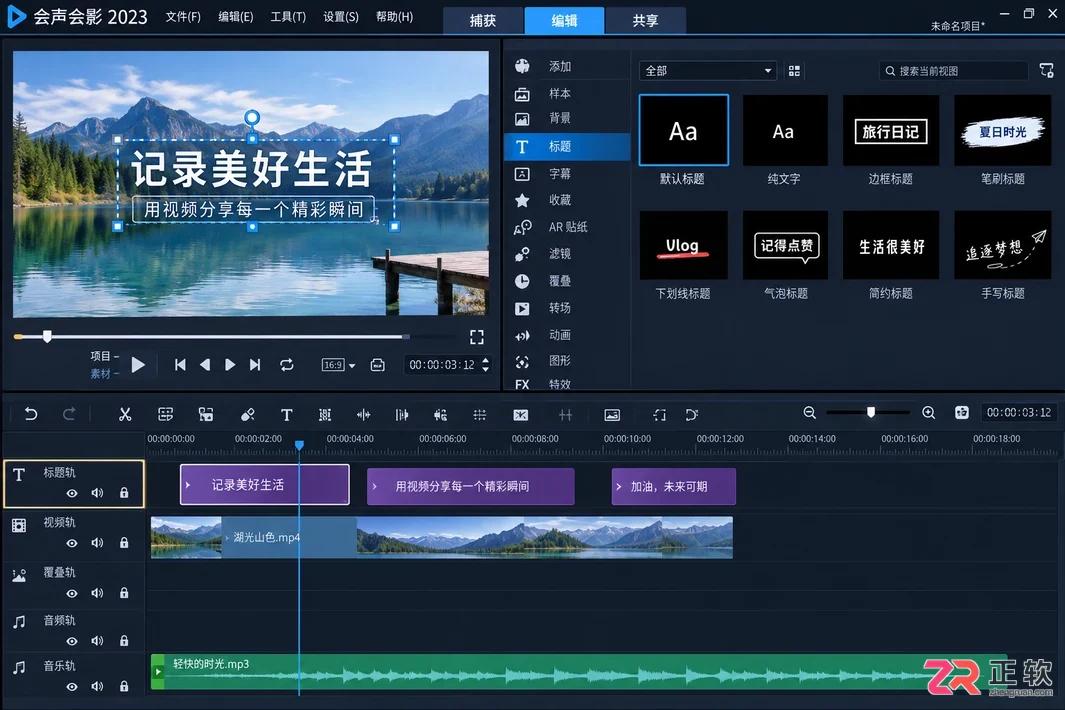The width and height of the screenshot is (1065, 710).
Task: Click the 搜索当前视图 search field
Action: point(953,71)
